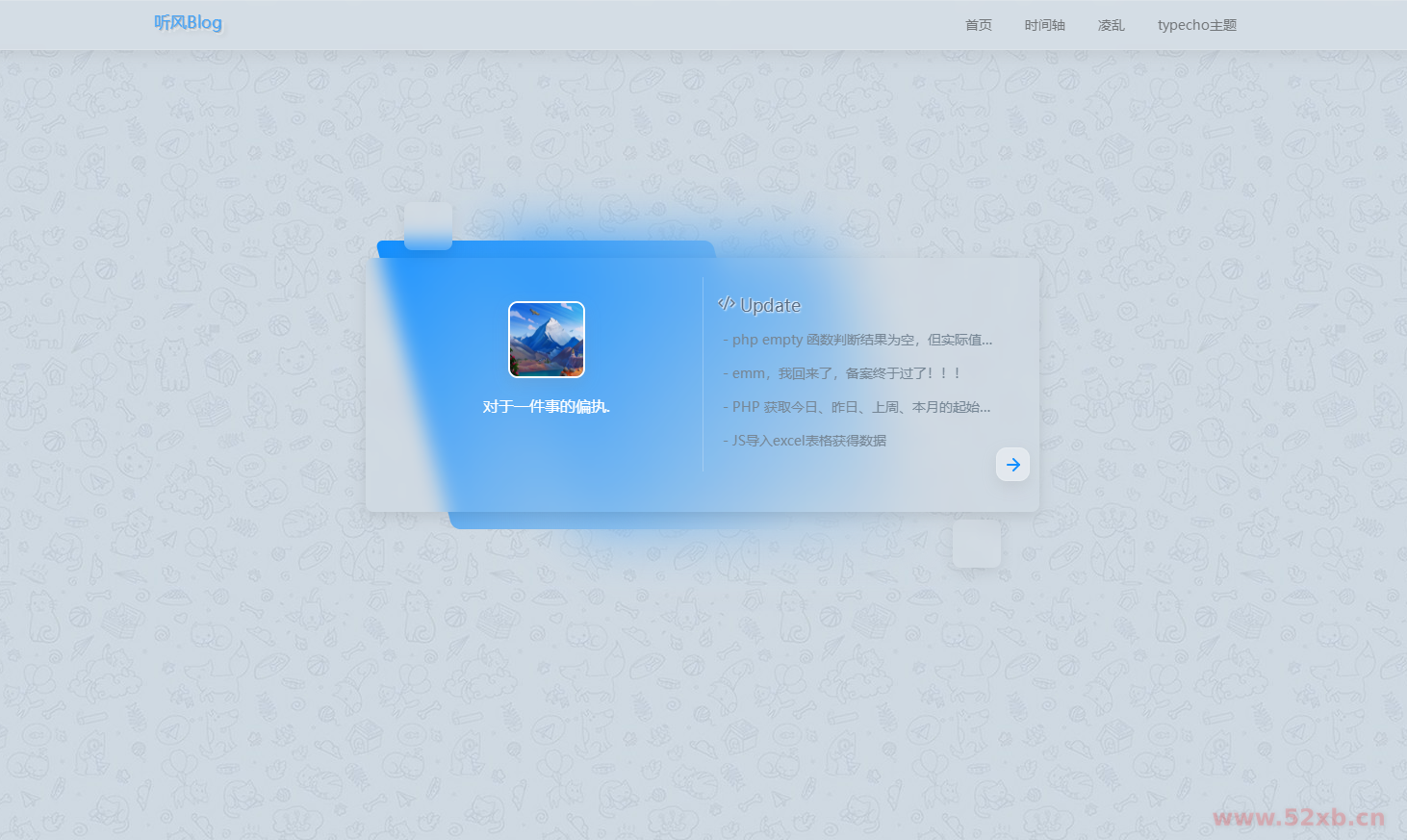Select the 首页 menu item
This screenshot has width=1407, height=840.
point(978,25)
